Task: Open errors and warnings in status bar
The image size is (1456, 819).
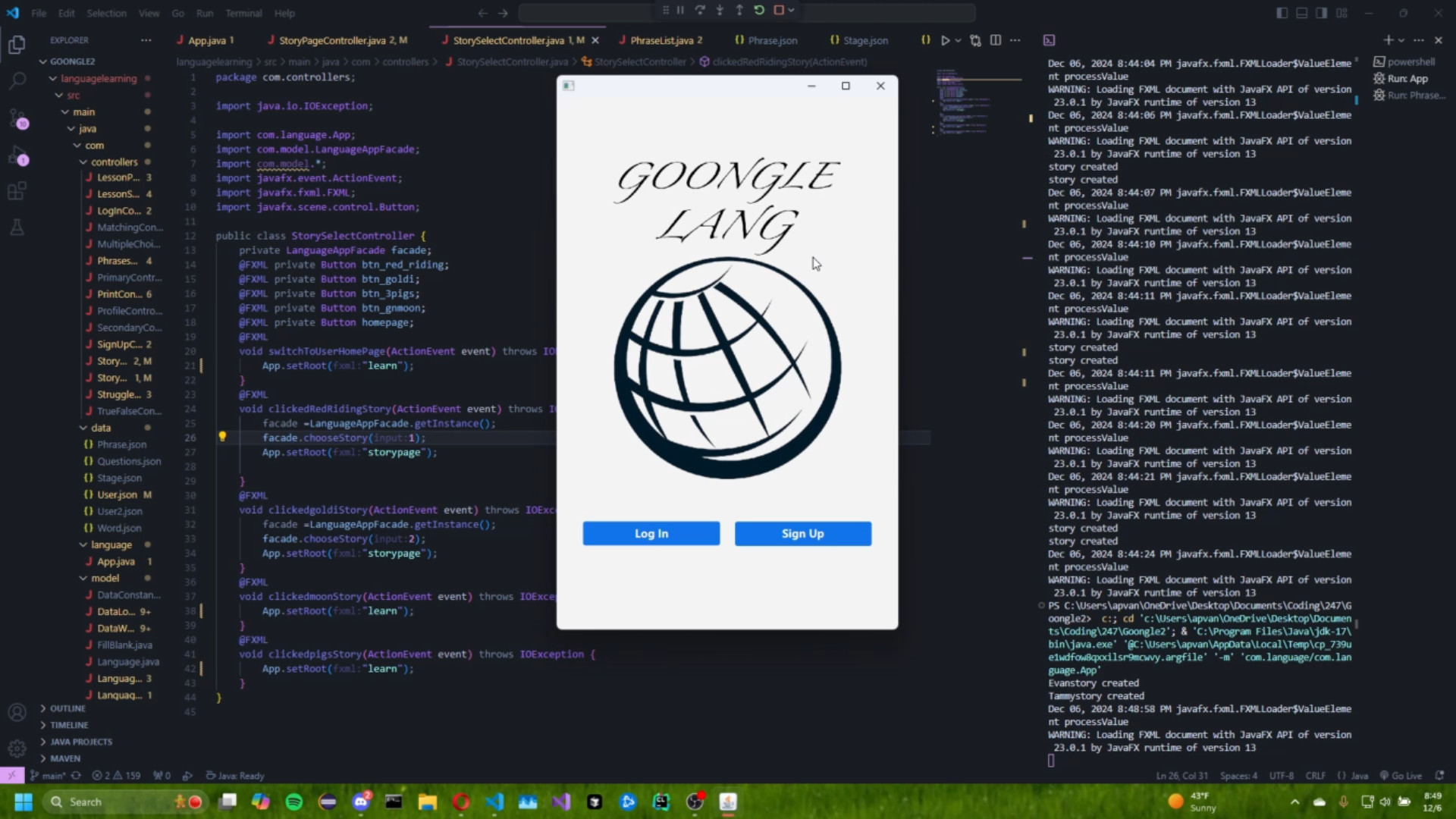Action: [116, 776]
